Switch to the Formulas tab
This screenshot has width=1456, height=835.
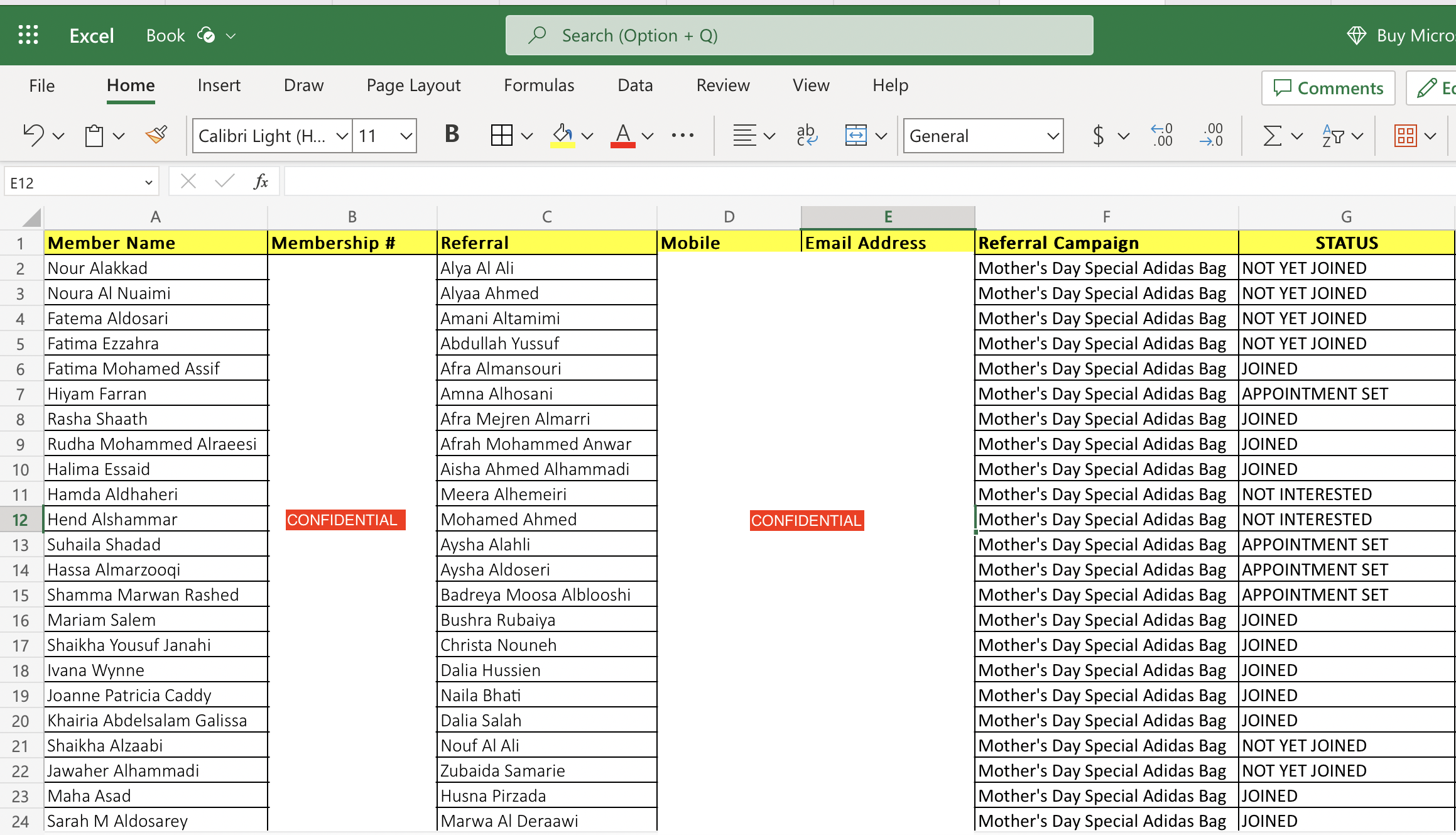point(539,85)
